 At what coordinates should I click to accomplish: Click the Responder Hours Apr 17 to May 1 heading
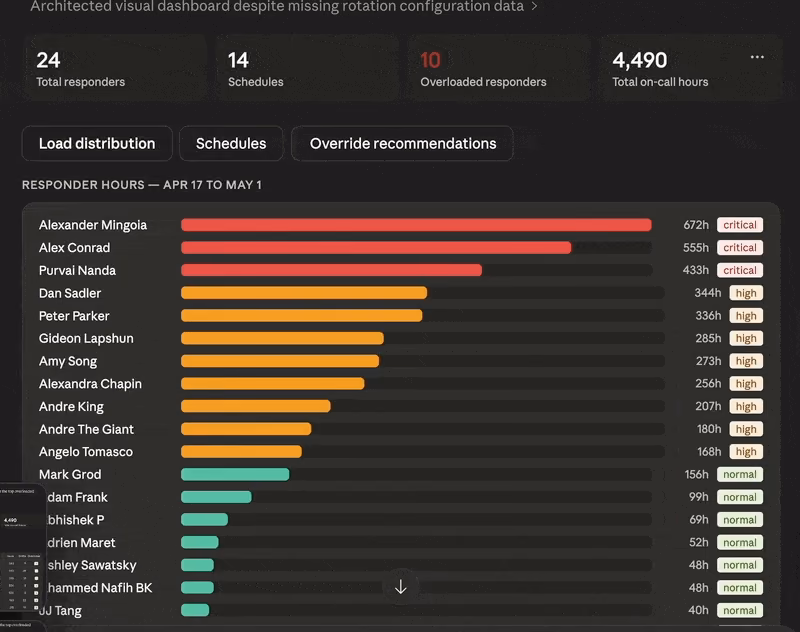point(142,185)
